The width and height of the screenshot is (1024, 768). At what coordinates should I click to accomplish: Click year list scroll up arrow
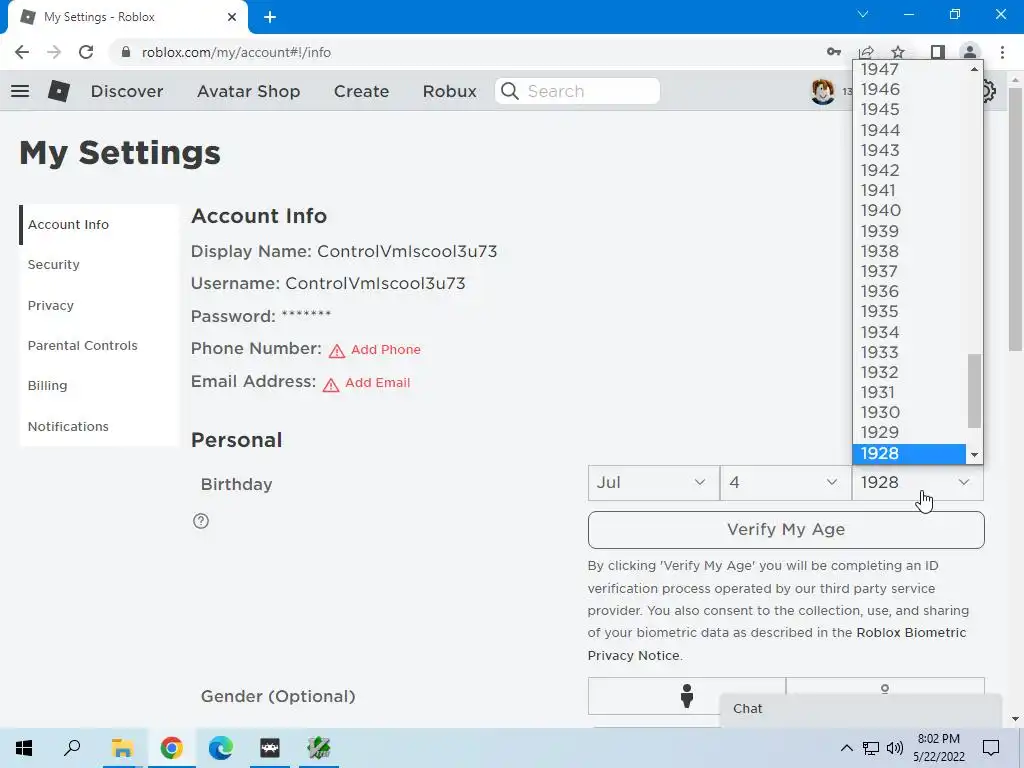pyautogui.click(x=974, y=69)
